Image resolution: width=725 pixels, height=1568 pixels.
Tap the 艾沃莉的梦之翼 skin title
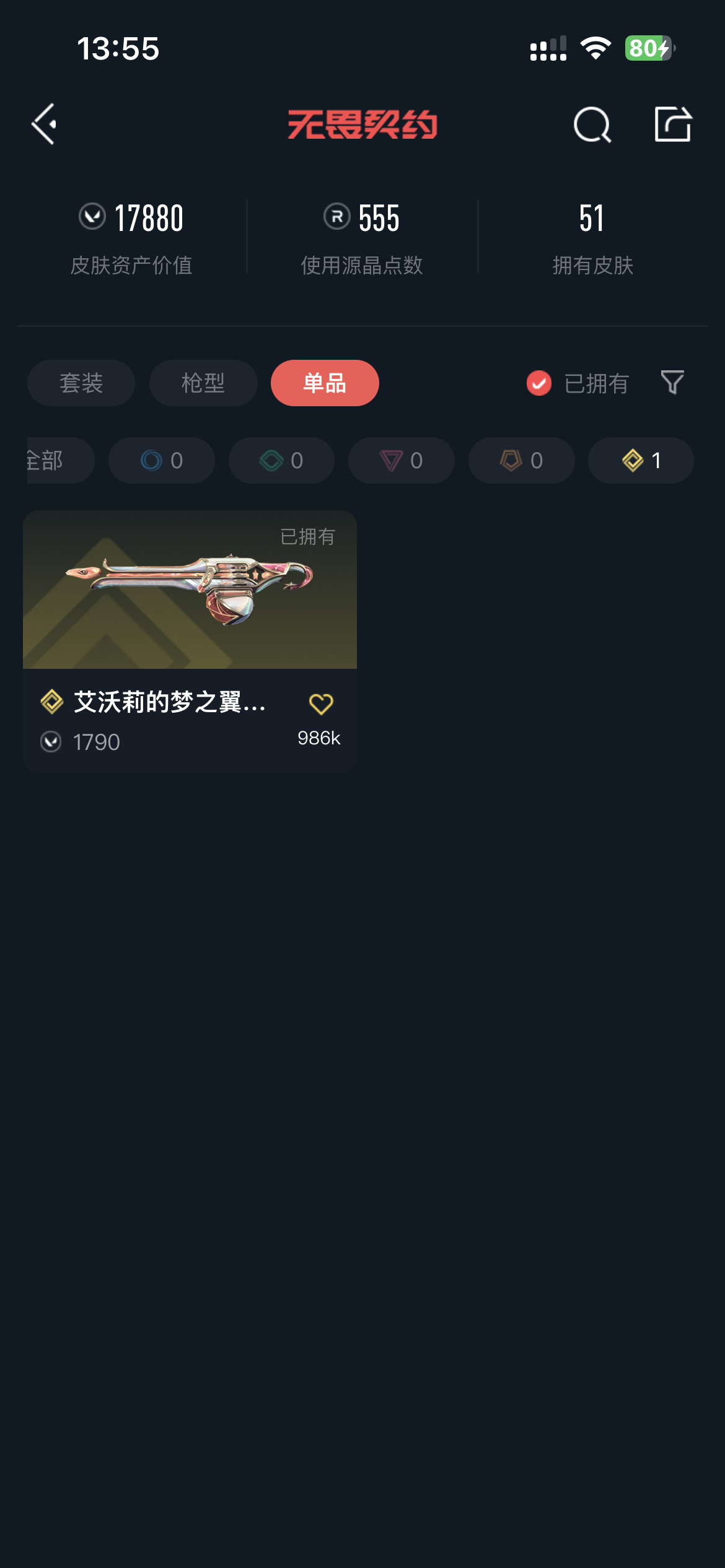(x=170, y=702)
